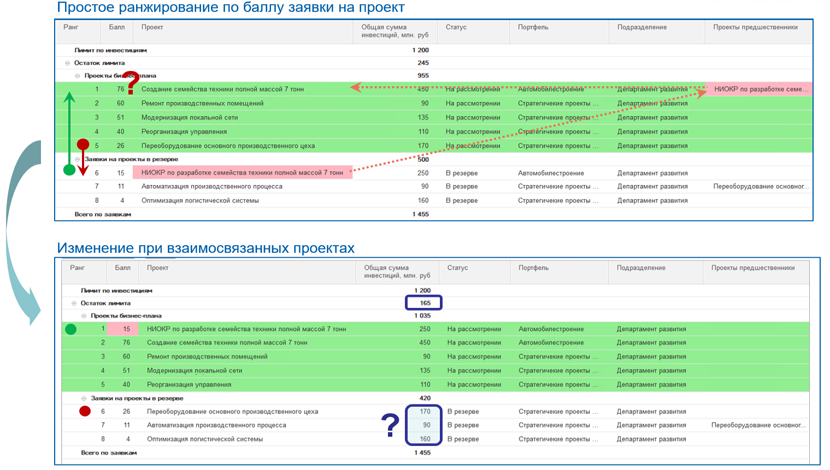Collapse 'Остаток лимита' node in bottom table
The image size is (830, 470).
74,303
